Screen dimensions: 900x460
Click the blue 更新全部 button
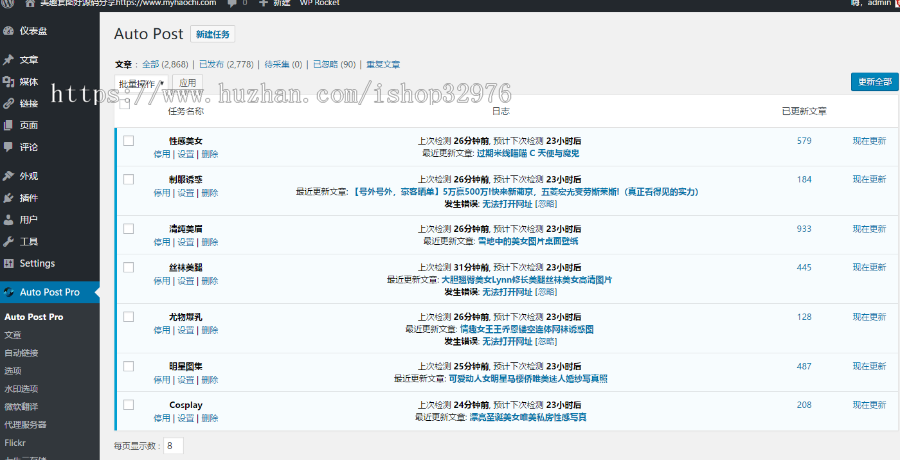click(x=875, y=82)
